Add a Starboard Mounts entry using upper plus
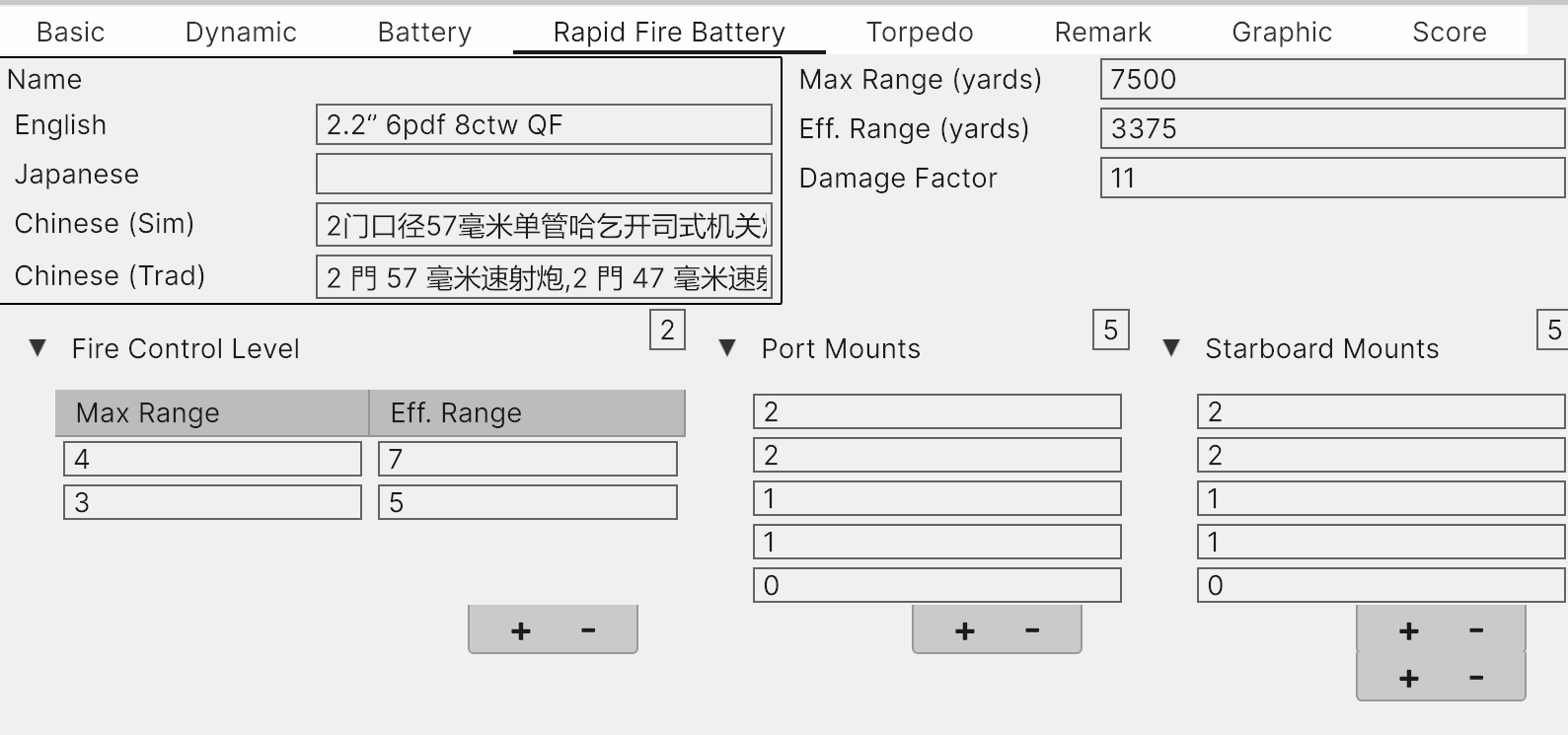The height and width of the screenshot is (735, 1568). point(1409,631)
